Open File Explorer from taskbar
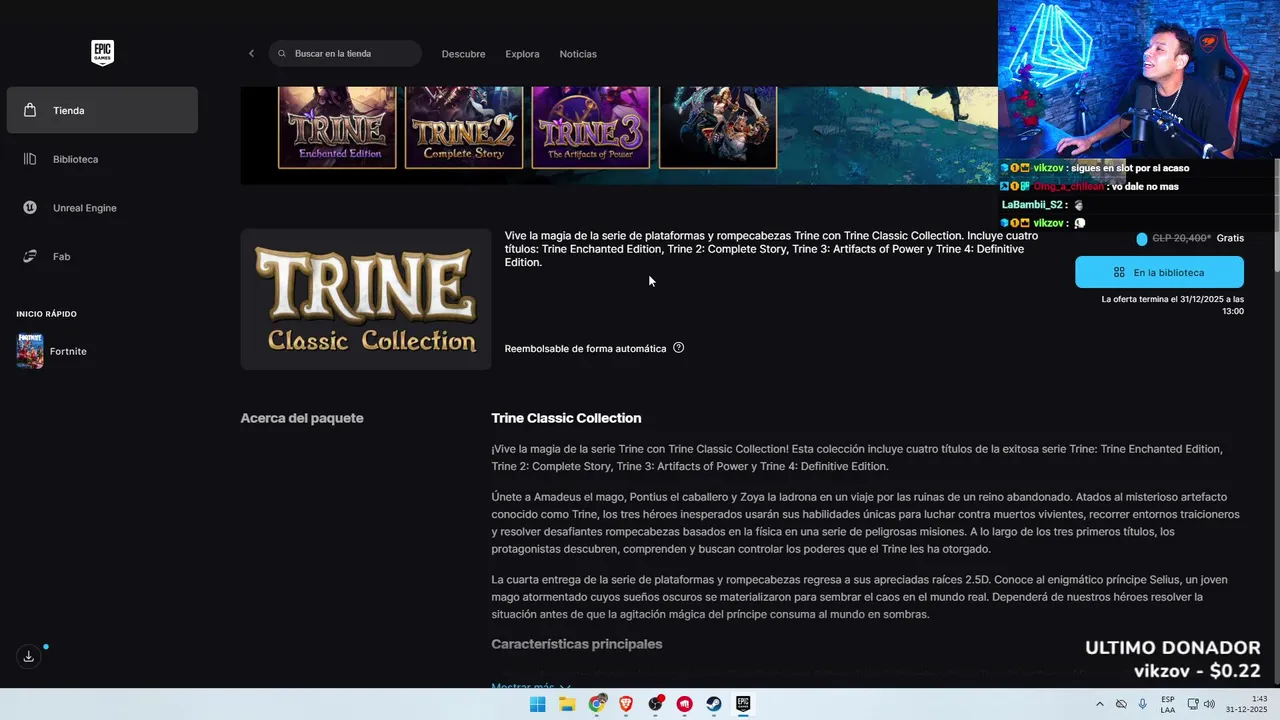Image resolution: width=1280 pixels, height=720 pixels. [x=567, y=704]
